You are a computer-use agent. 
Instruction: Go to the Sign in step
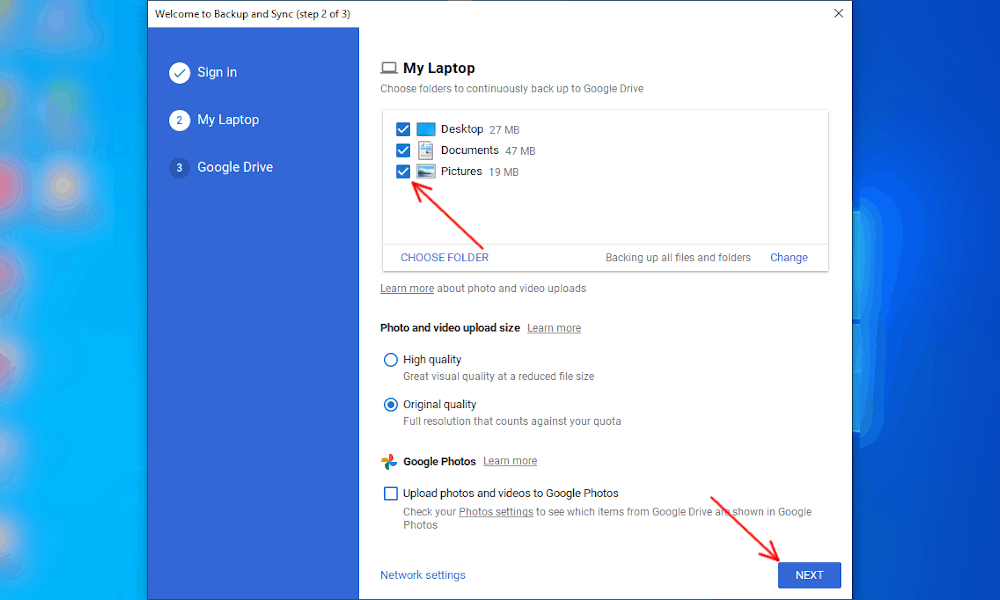[217, 73]
